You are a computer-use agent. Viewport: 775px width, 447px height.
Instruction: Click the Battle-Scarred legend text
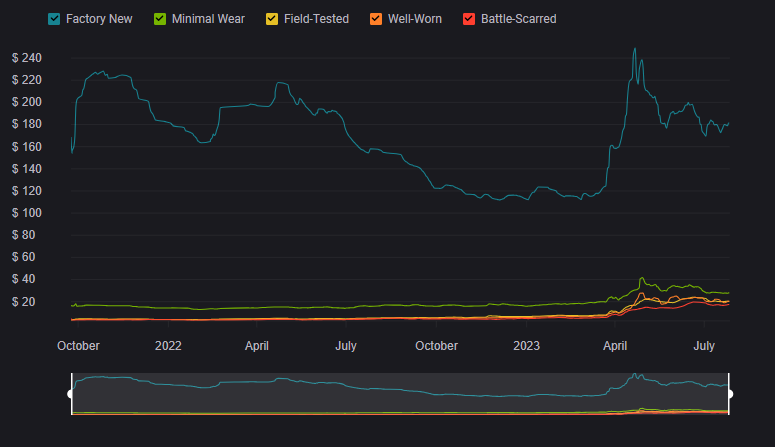pyautogui.click(x=518, y=19)
